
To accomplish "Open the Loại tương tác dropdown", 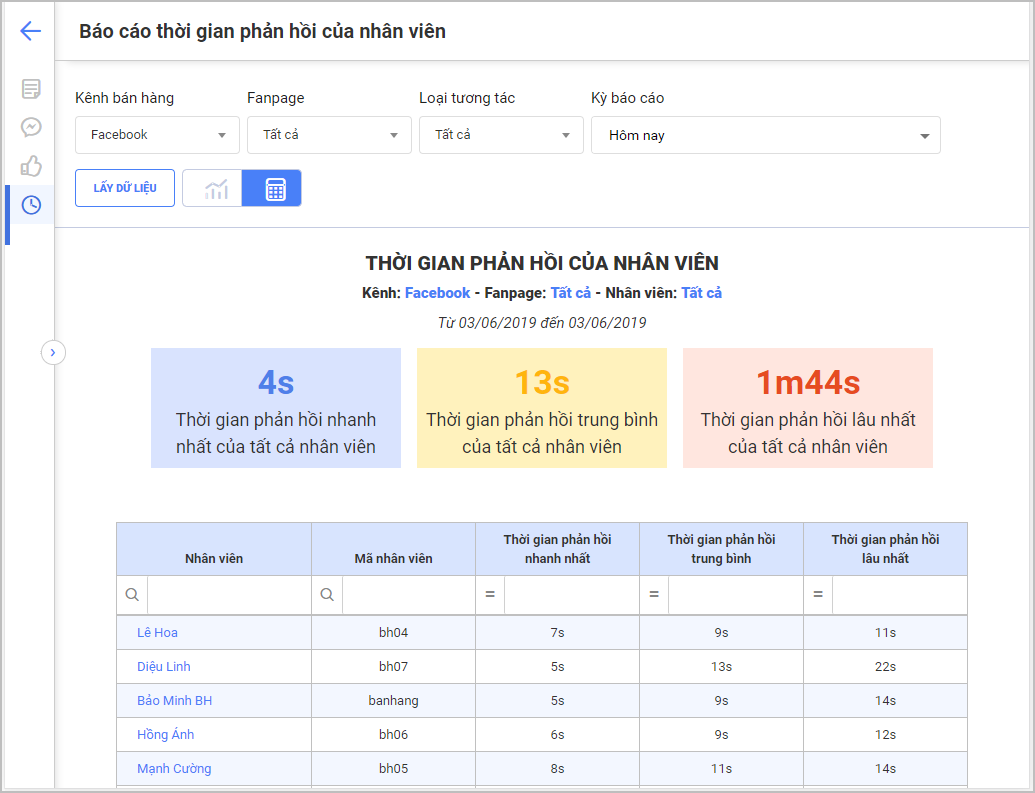I will pos(501,135).
